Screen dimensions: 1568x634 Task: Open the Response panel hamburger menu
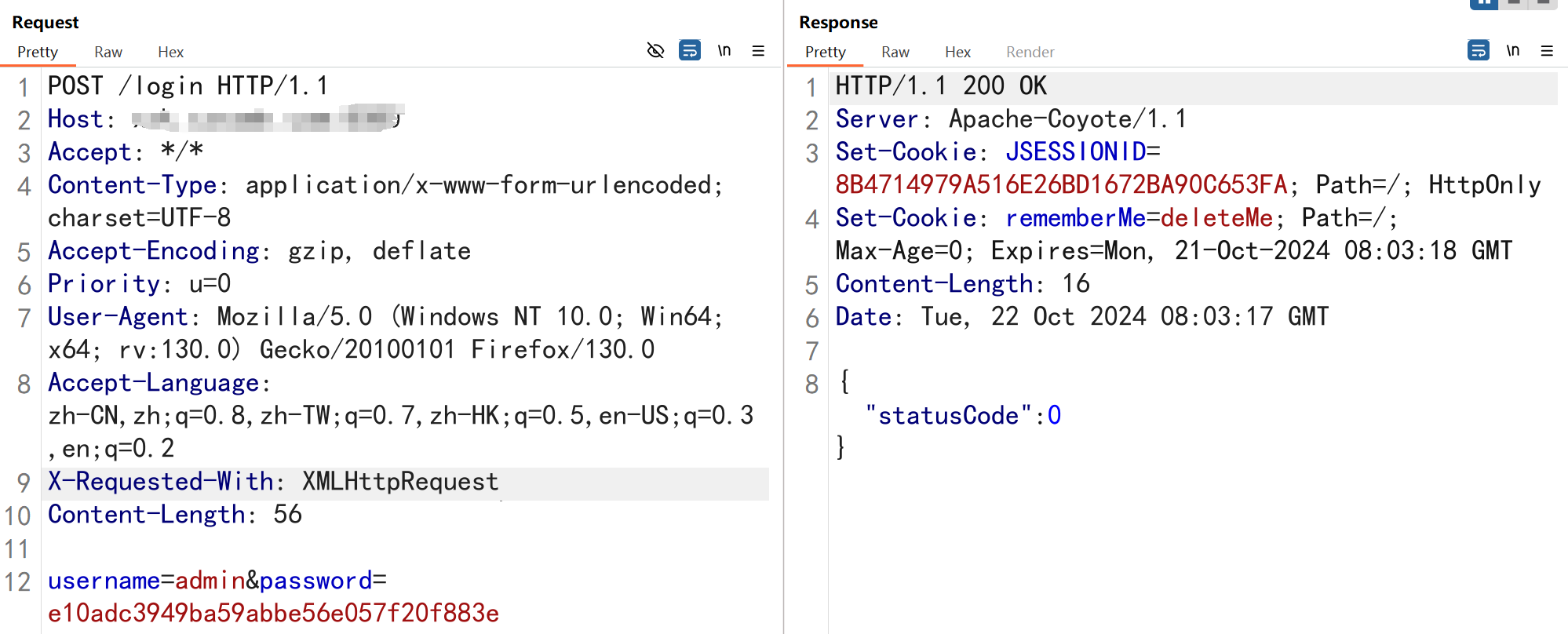1547,51
